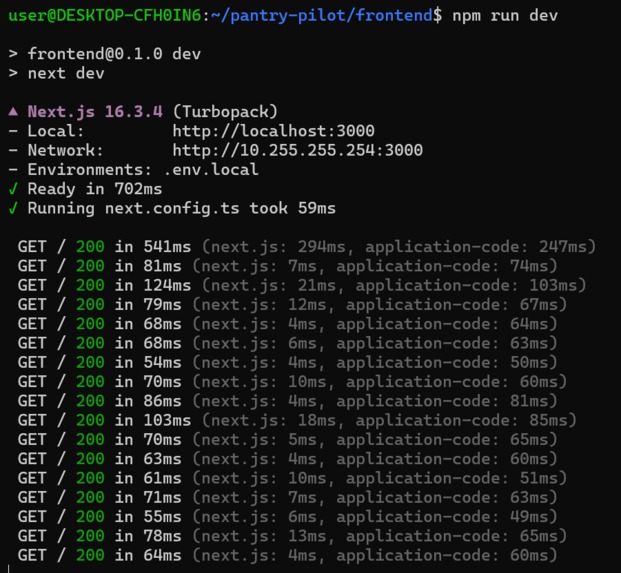Click 'application-code: 247ms' timing detail
Viewport: 621px width, 573px height.
[476, 247]
